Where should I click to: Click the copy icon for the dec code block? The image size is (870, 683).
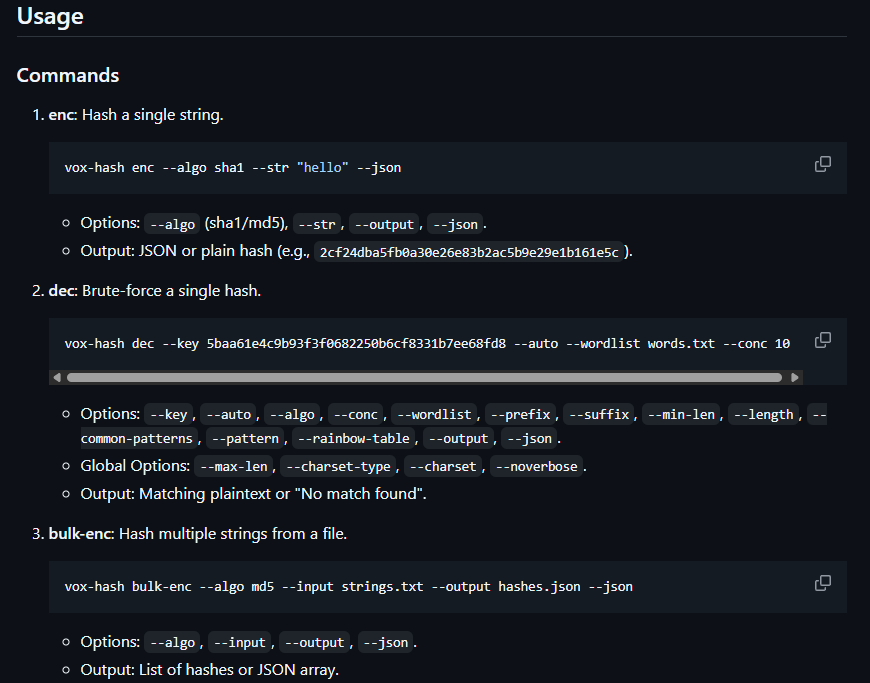point(822,340)
